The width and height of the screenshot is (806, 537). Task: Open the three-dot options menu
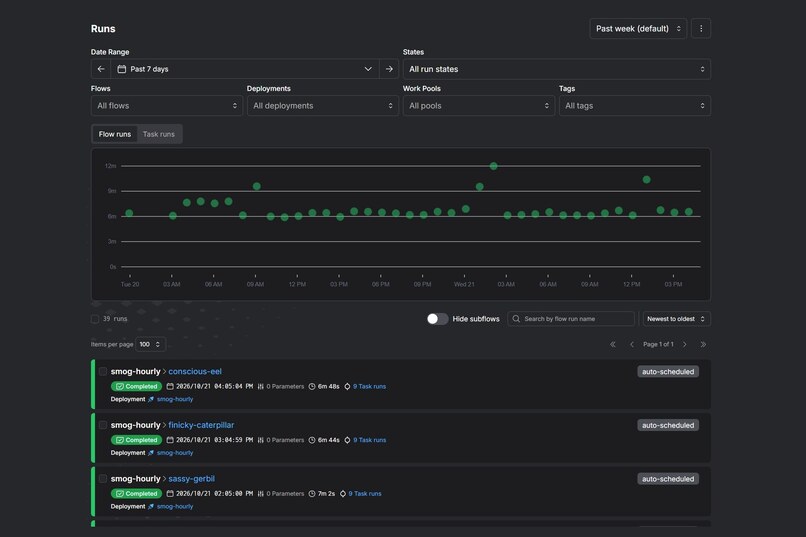(x=701, y=29)
